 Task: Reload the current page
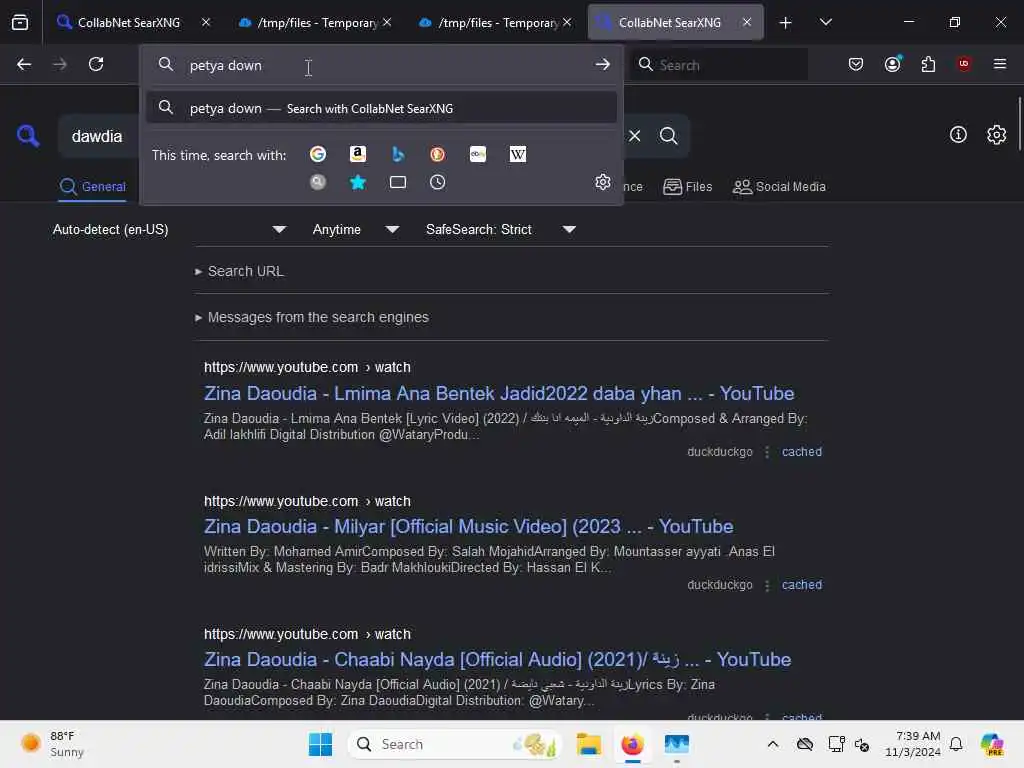[96, 64]
